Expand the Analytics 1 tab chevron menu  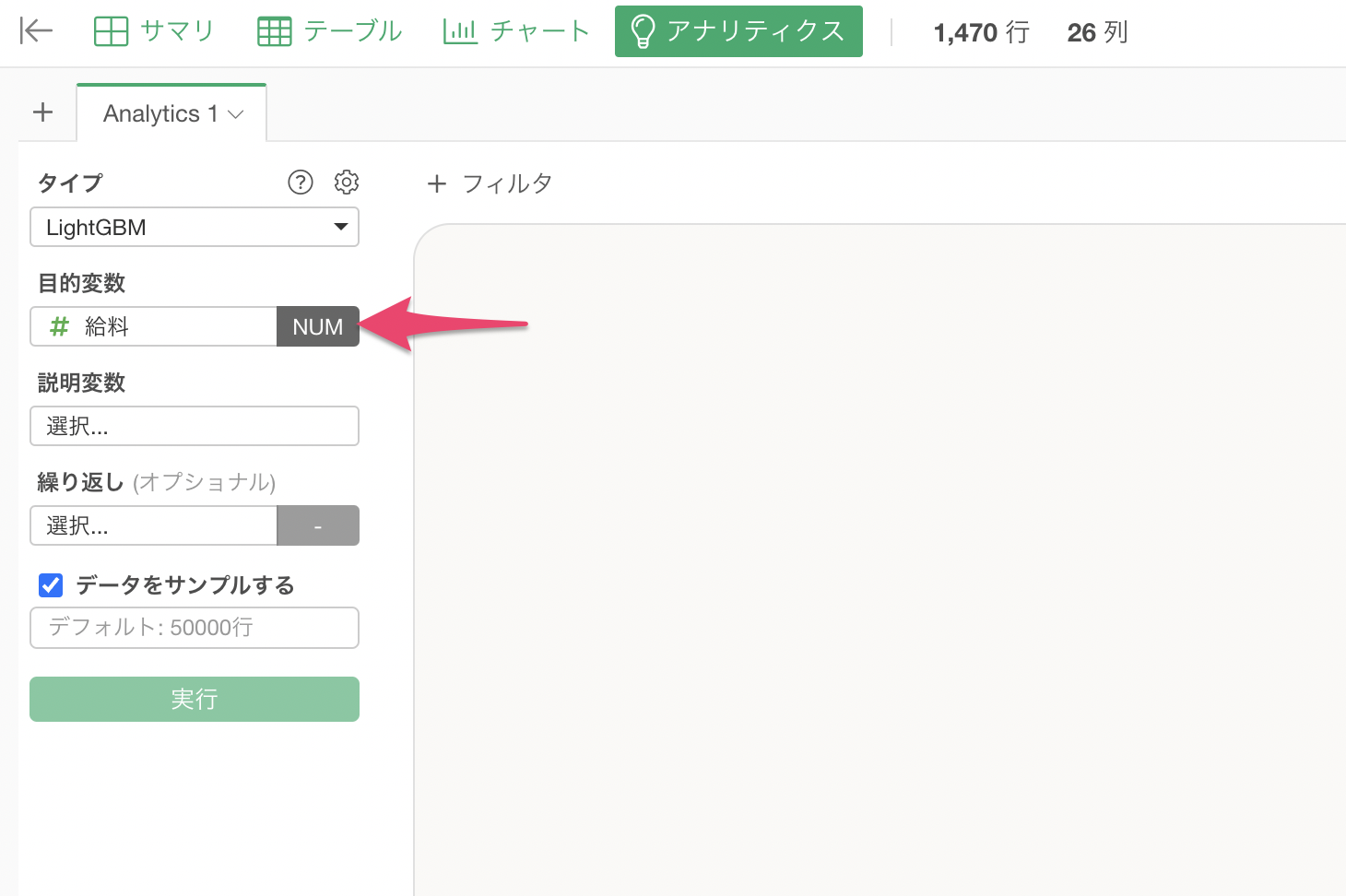236,114
